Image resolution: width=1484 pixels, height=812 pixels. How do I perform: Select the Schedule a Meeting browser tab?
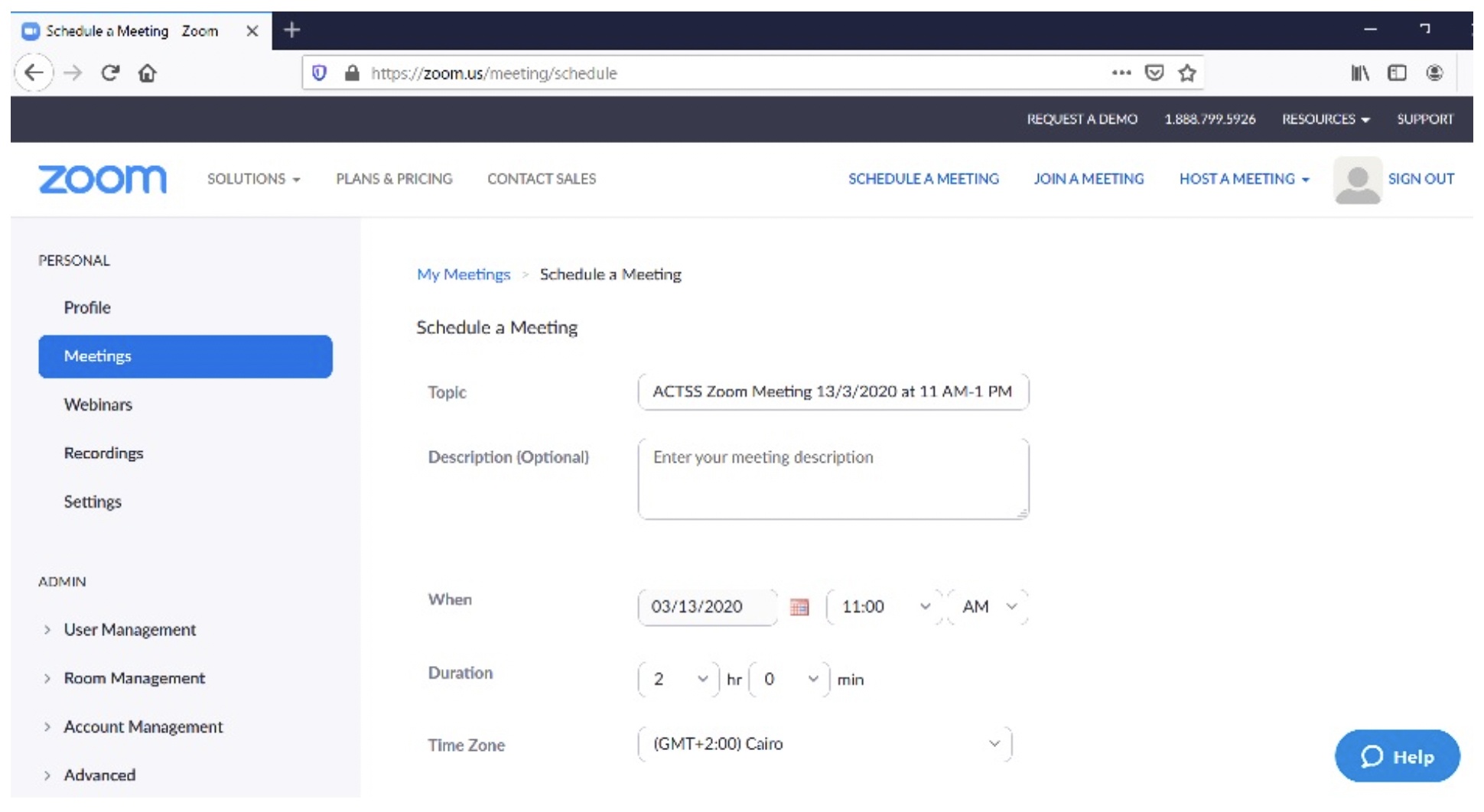[142, 31]
